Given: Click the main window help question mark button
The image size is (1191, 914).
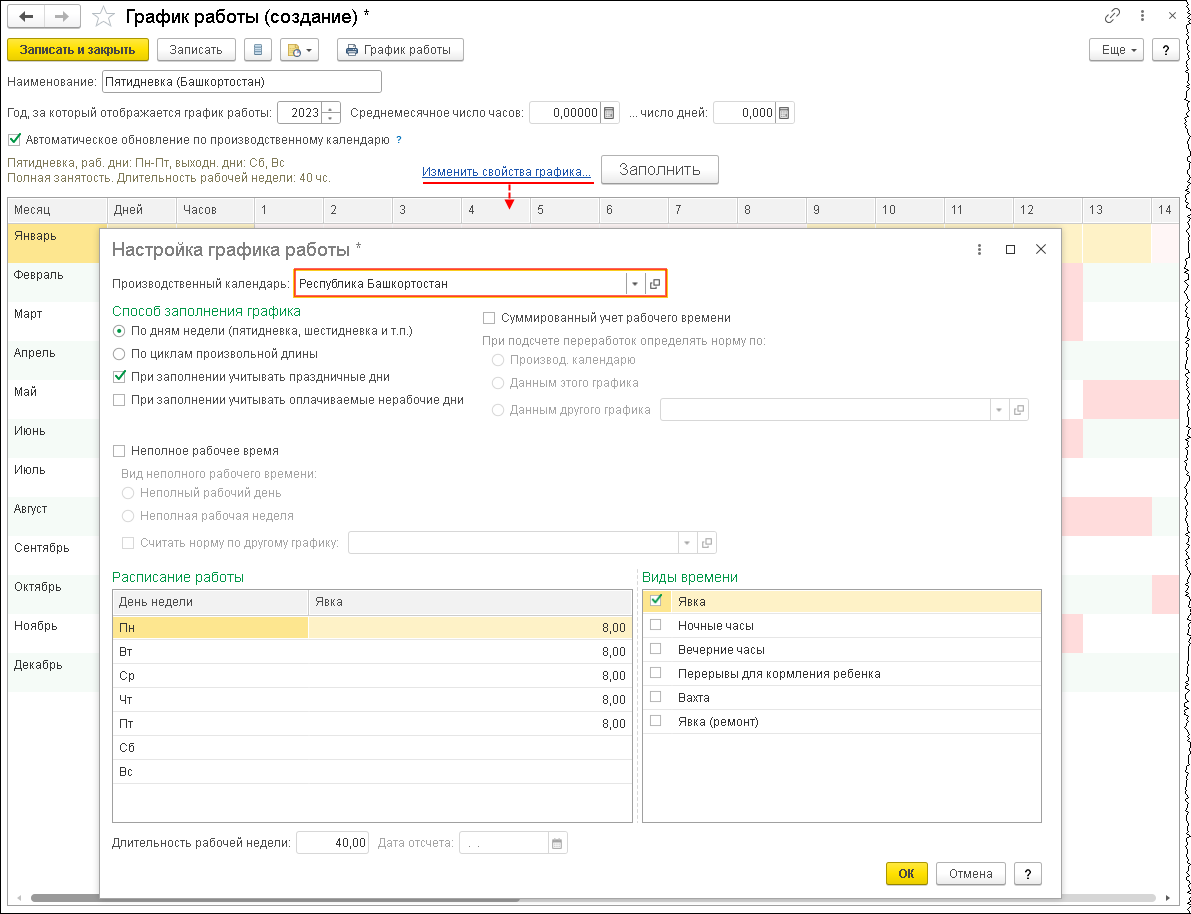Looking at the screenshot, I should point(1166,50).
